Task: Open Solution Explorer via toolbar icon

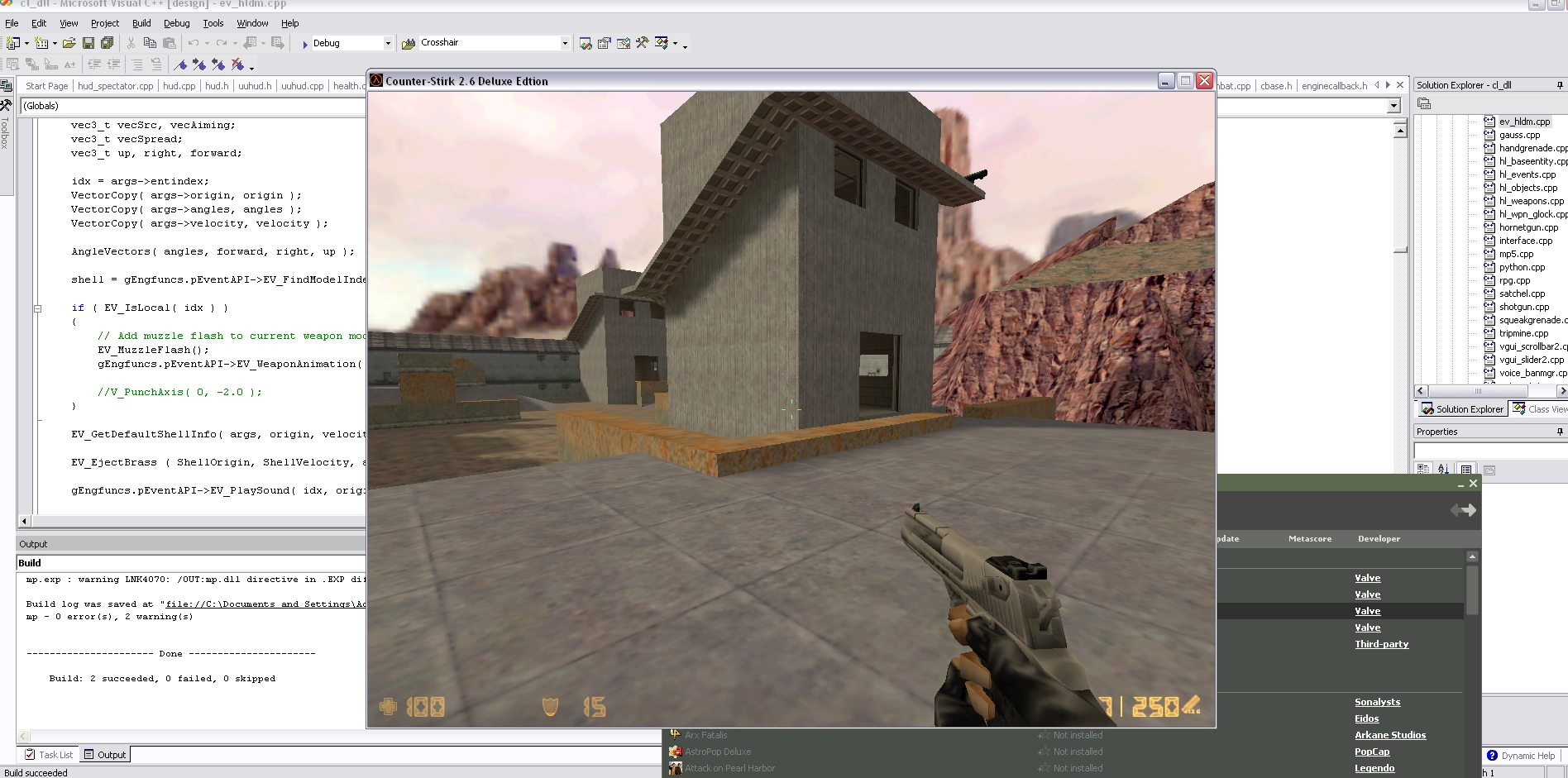Action: click(586, 43)
